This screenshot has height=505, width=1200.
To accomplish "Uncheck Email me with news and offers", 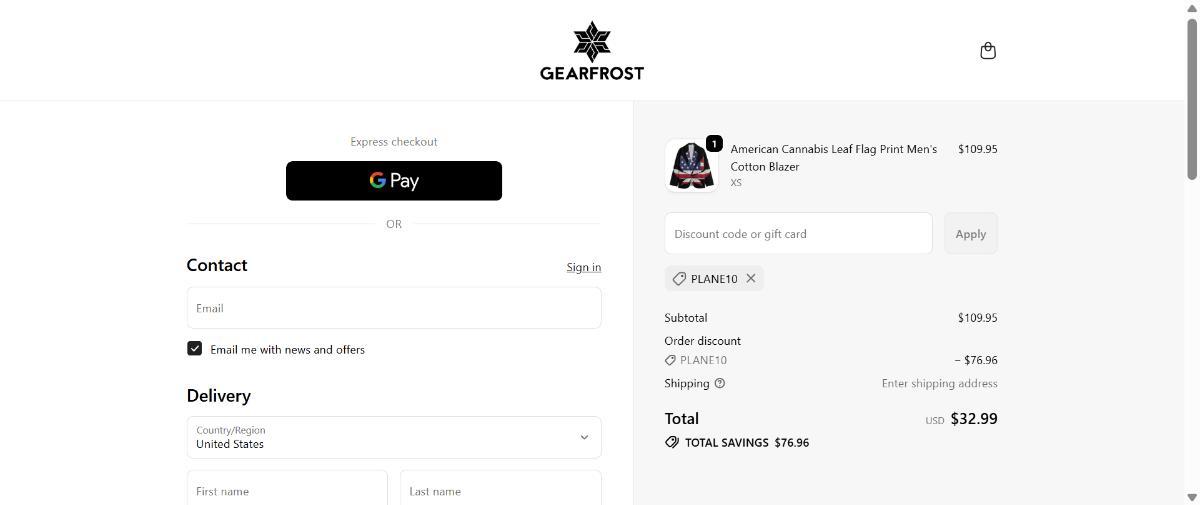I will (x=195, y=348).
